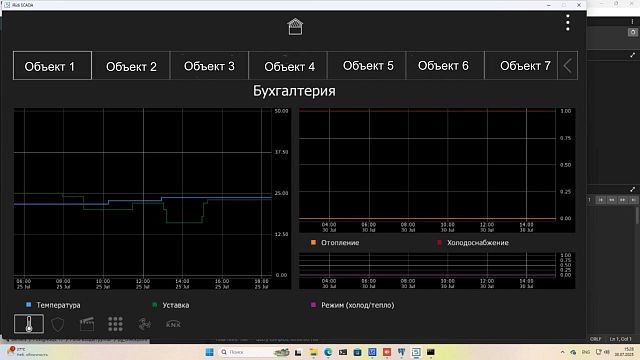Click the green Уставка color swatch
Image resolution: width=640 pixels, height=360 pixels.
point(155,304)
